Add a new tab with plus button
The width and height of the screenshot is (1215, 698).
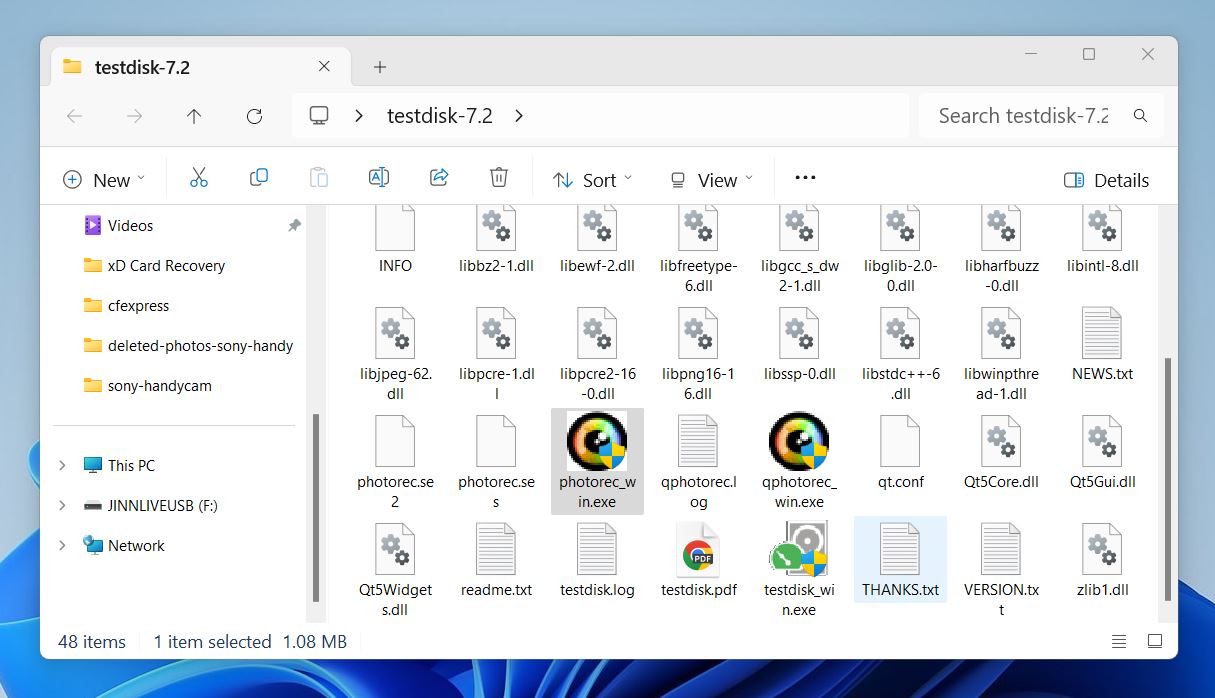coord(379,67)
